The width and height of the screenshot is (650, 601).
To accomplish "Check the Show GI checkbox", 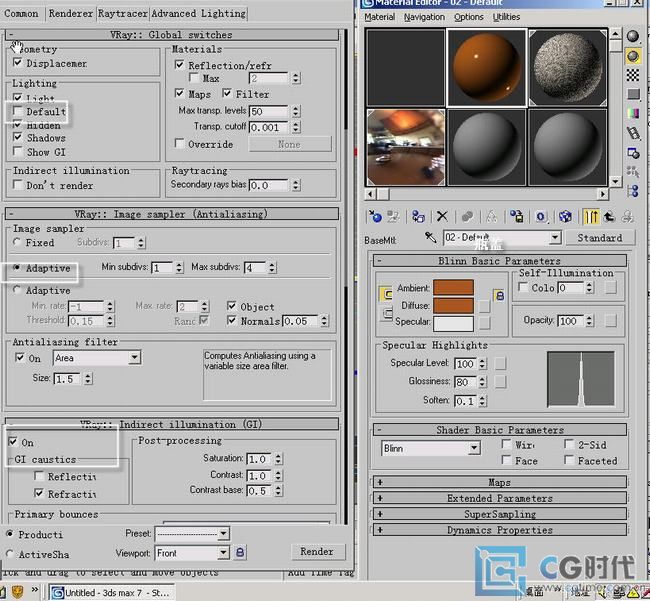I will (x=18, y=151).
